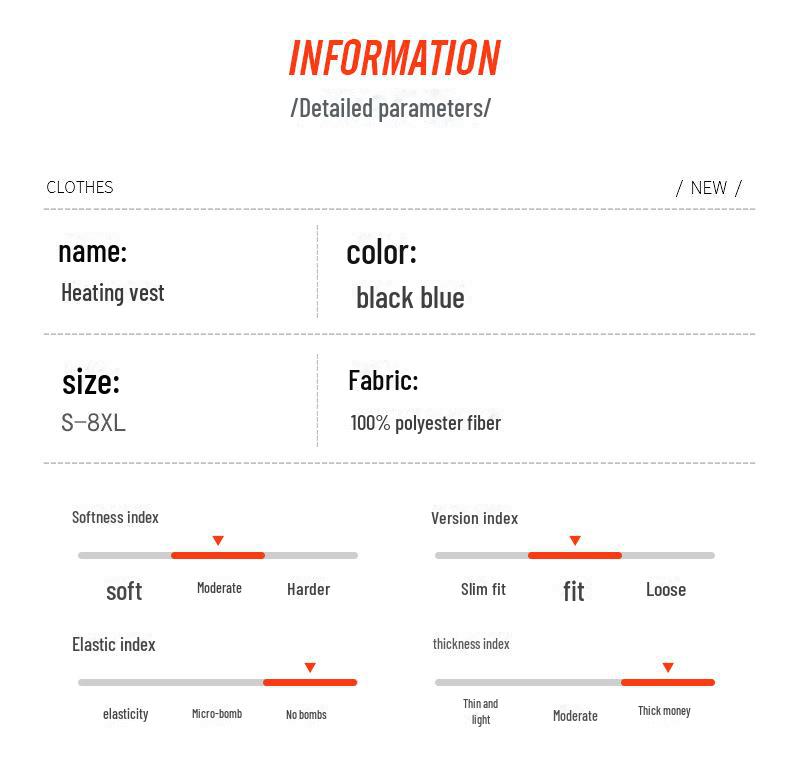This screenshot has height=771, width=790.
Task: Click the '/ NEW /' tag
Action: point(709,188)
